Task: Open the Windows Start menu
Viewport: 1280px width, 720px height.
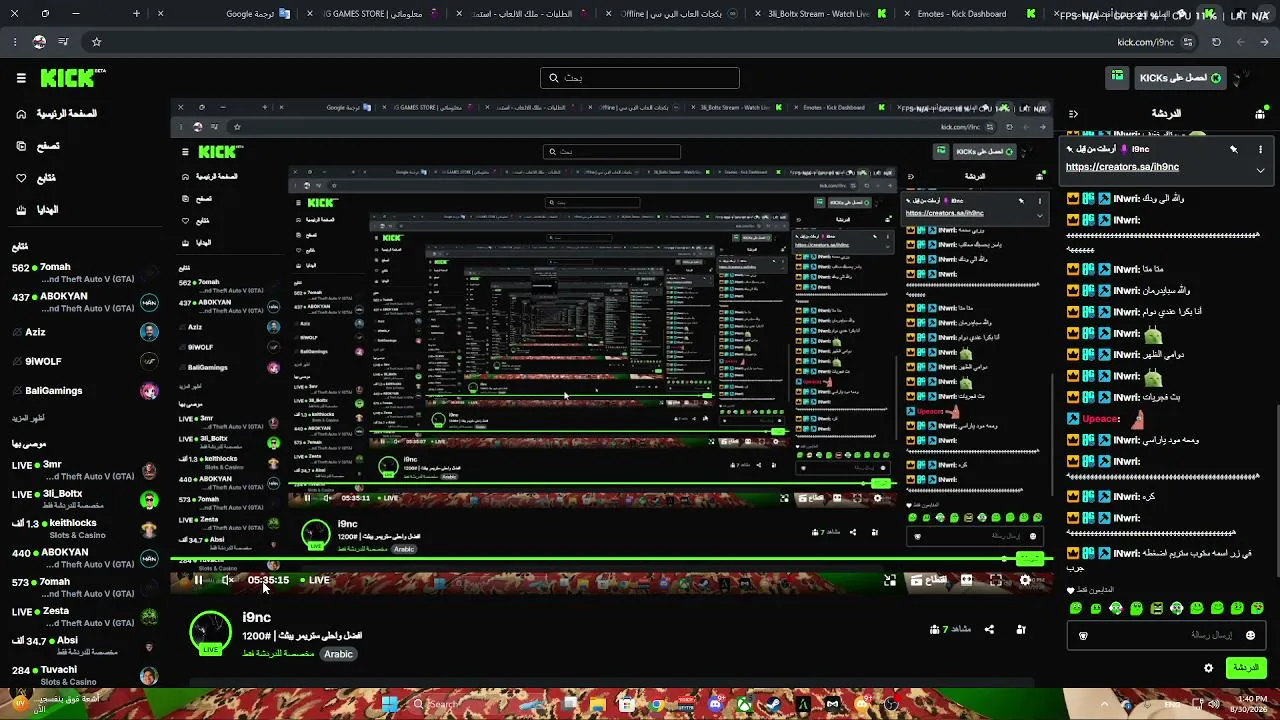Action: 391,704
